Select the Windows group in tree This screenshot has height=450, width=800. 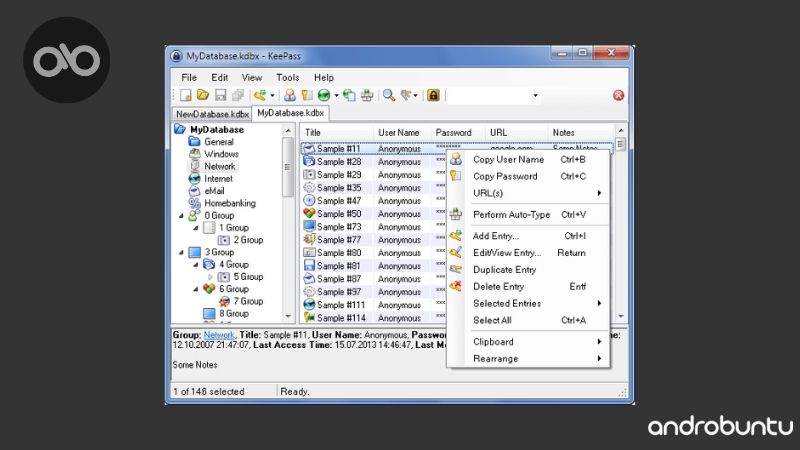(x=221, y=154)
